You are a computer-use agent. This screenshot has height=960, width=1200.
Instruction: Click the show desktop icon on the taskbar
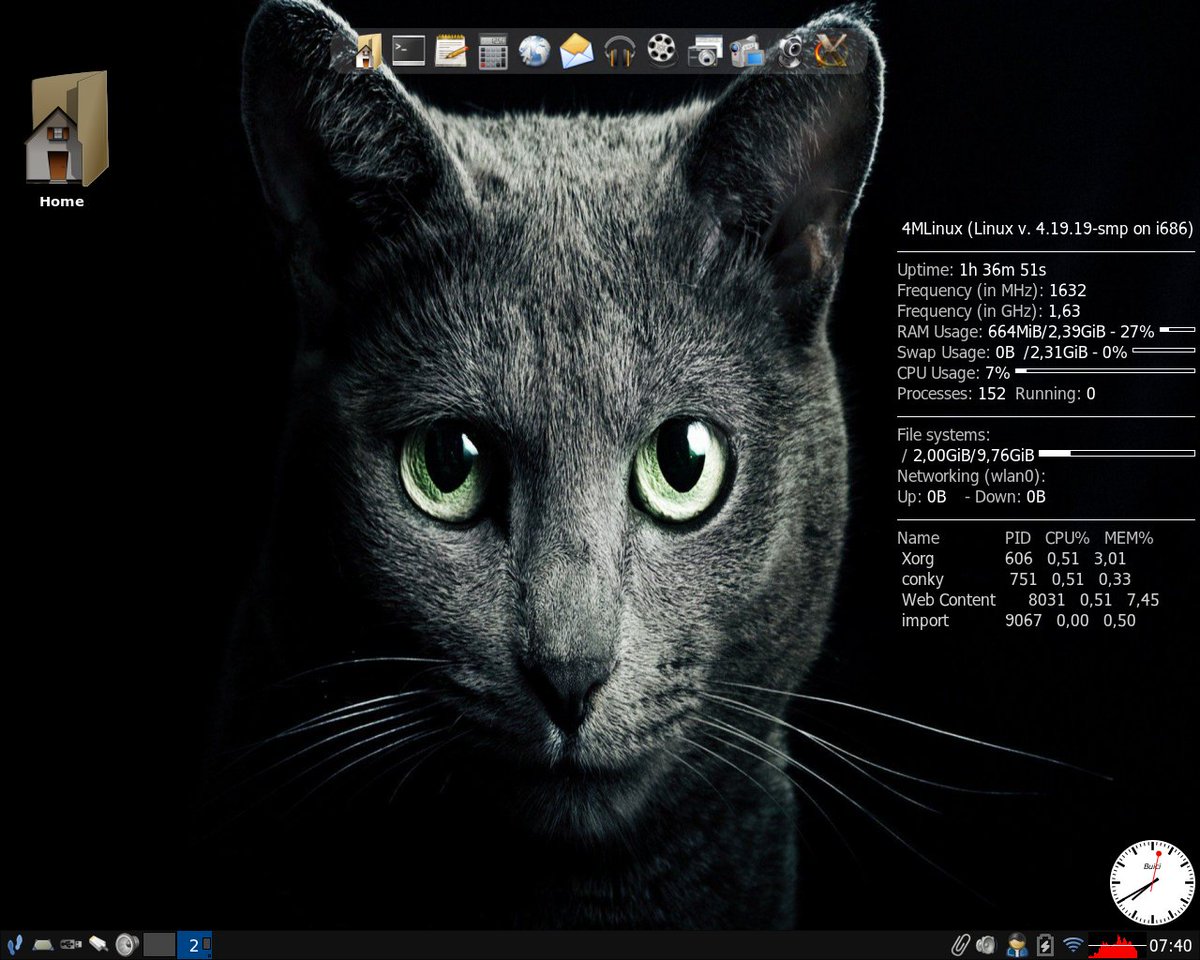pos(42,944)
